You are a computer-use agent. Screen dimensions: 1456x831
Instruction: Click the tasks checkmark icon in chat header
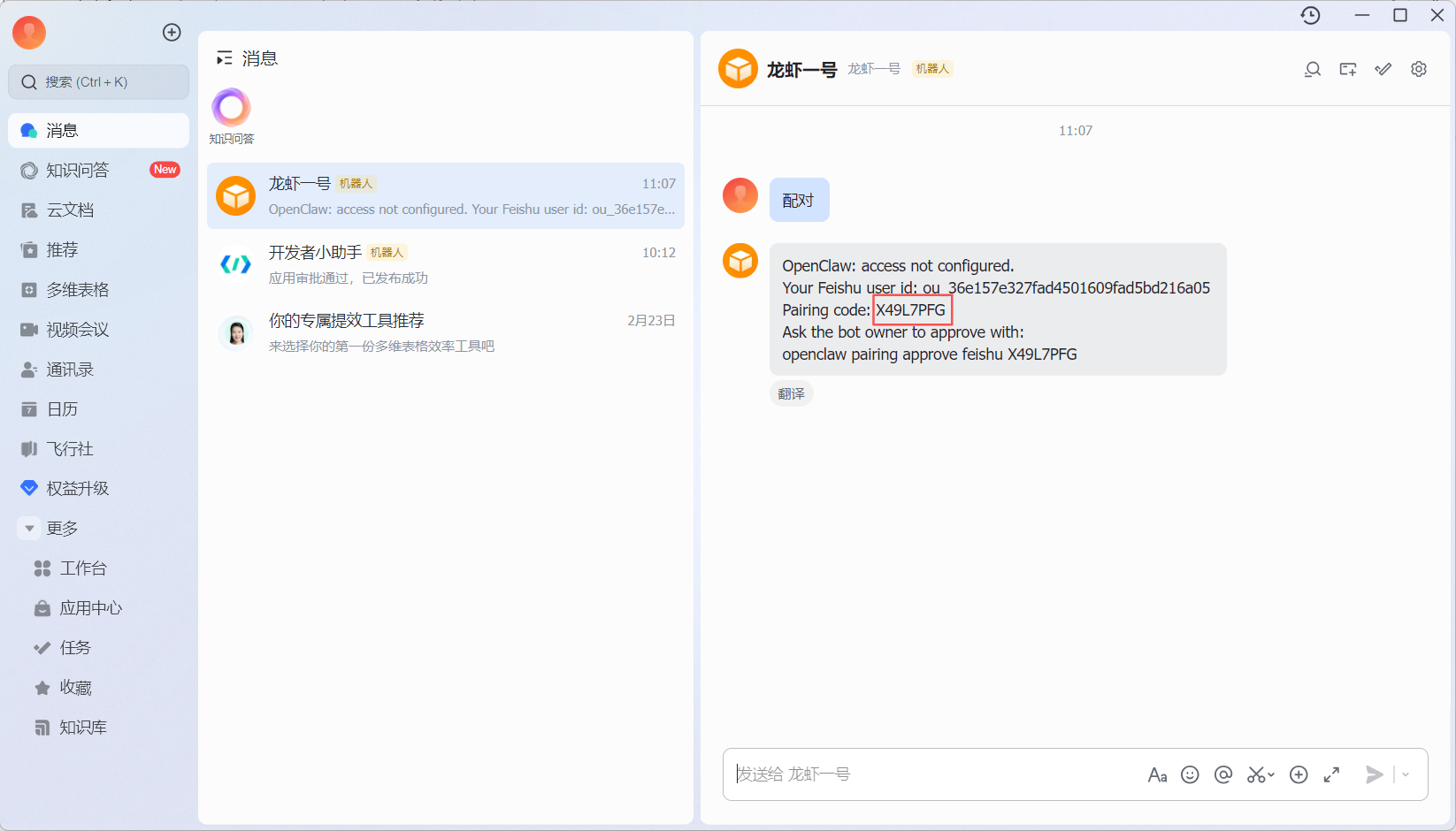(1383, 69)
